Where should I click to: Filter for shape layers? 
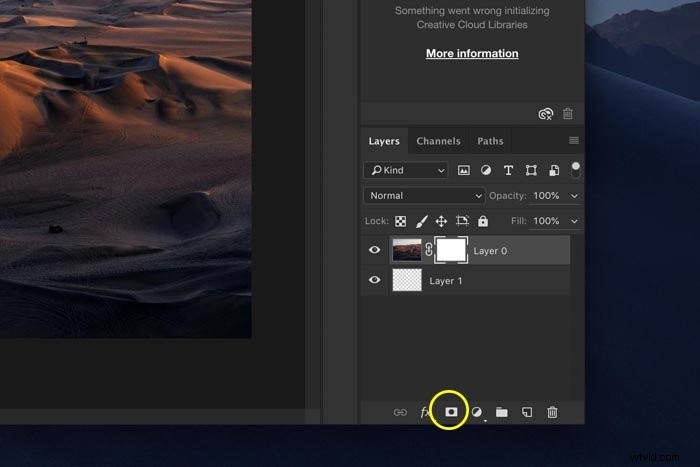pyautogui.click(x=531, y=170)
